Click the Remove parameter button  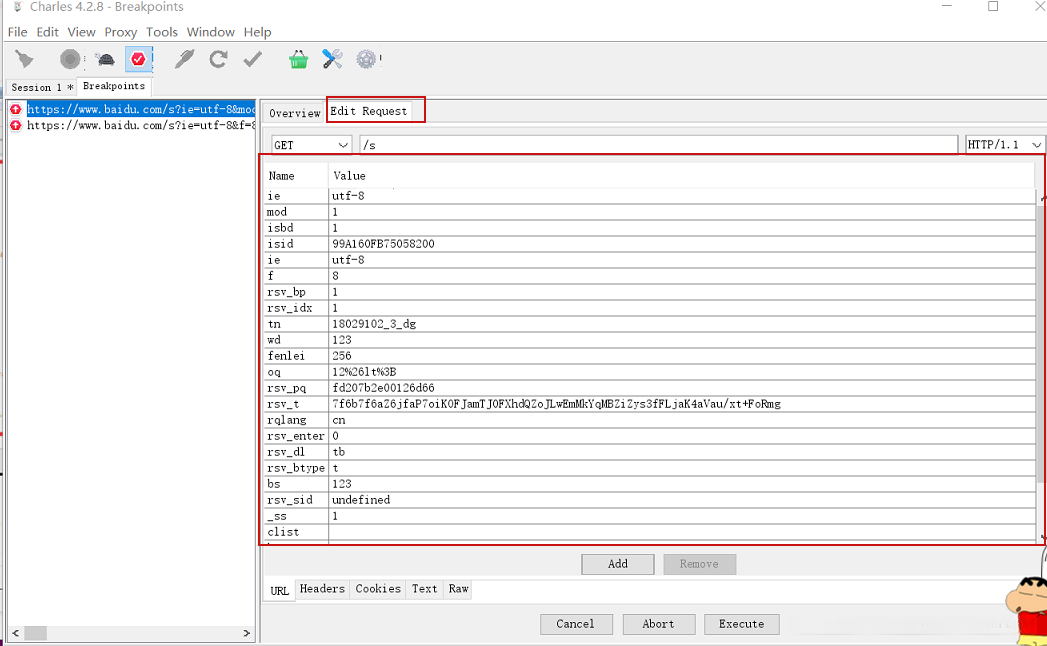tap(700, 564)
